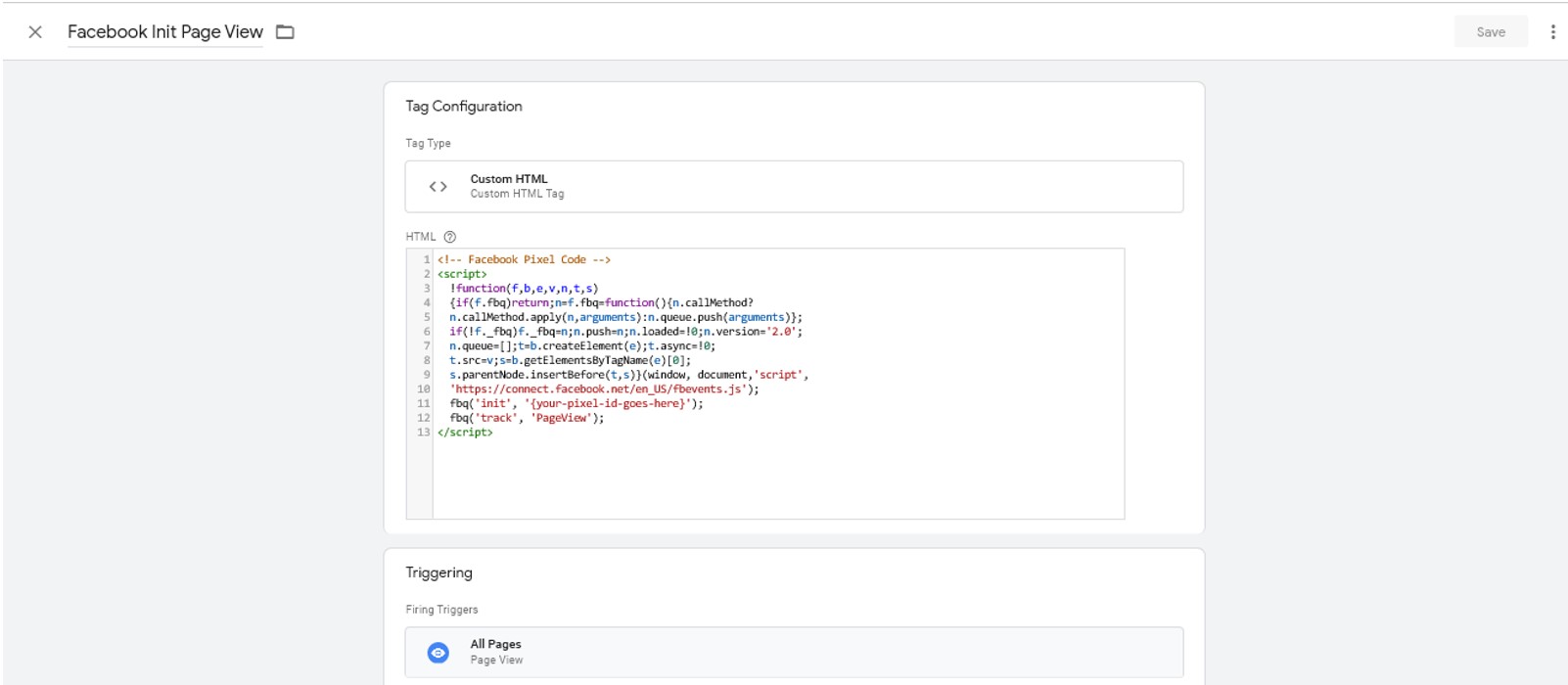The height and width of the screenshot is (685, 1568).
Task: Click 'PageView' in the fbq track line
Action: coord(561,419)
